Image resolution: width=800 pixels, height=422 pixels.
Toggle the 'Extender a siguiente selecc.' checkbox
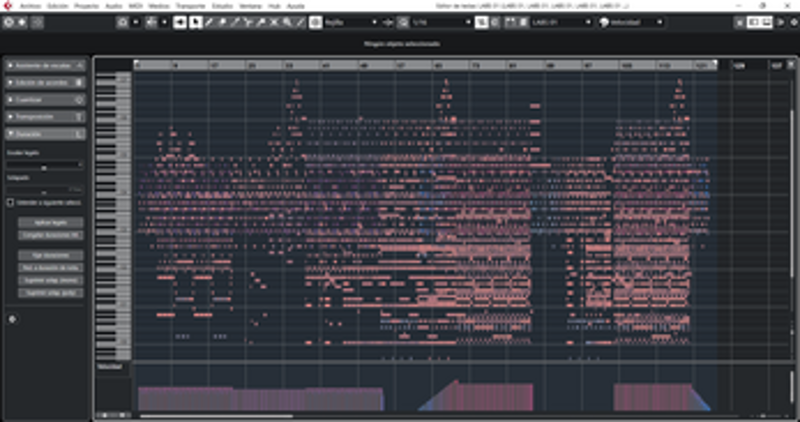click(11, 202)
